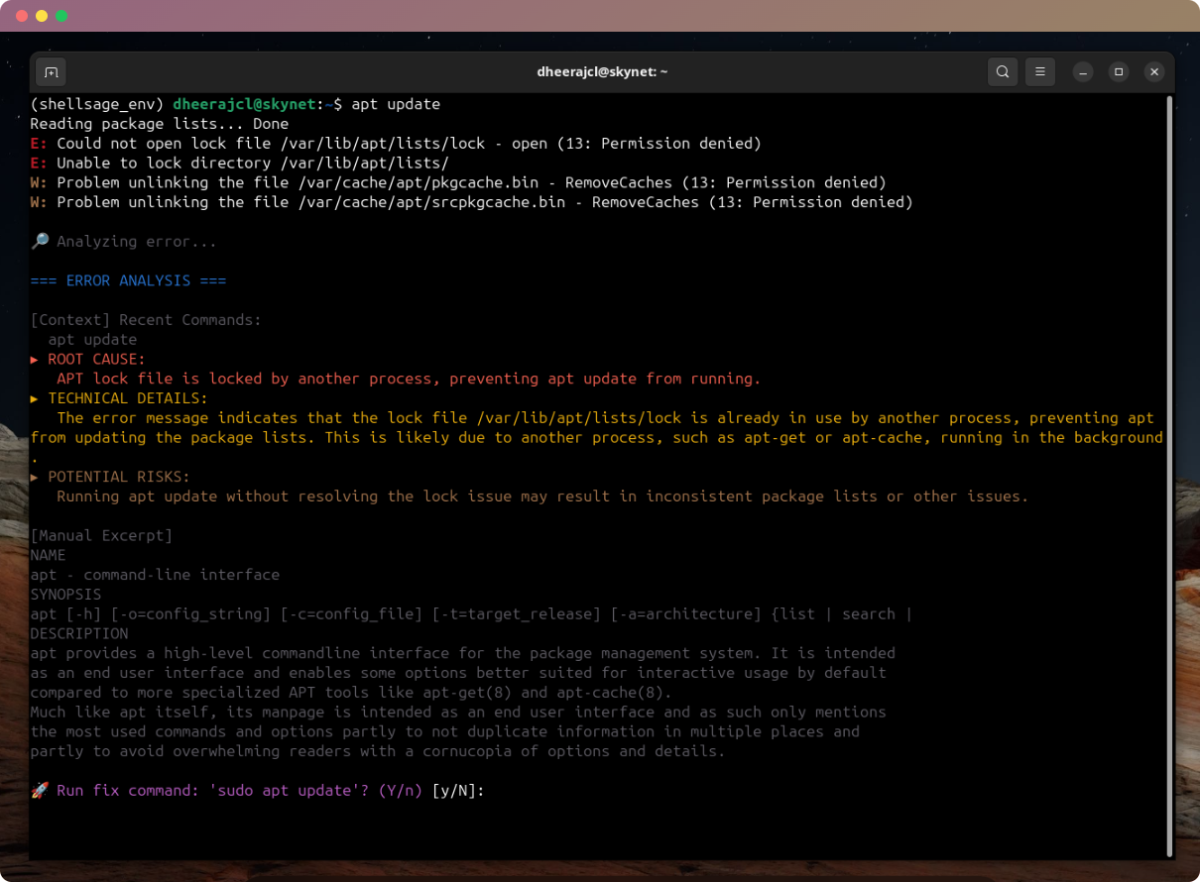Click the 'NAME' manual heading

(x=48, y=555)
